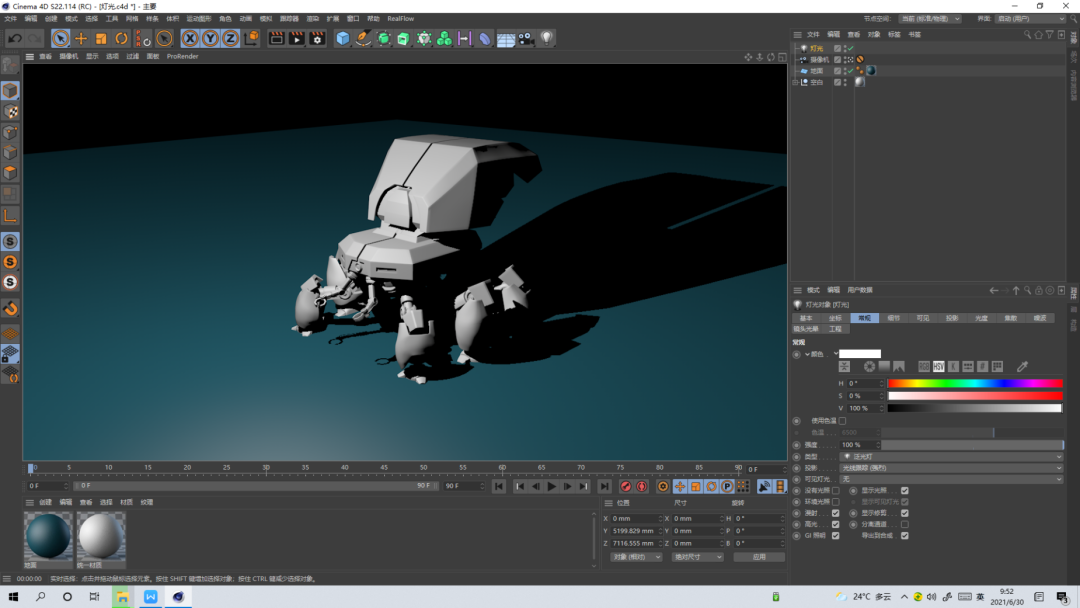Toggle the 环境光照 checkbox
1080x608 pixels.
(x=835, y=502)
